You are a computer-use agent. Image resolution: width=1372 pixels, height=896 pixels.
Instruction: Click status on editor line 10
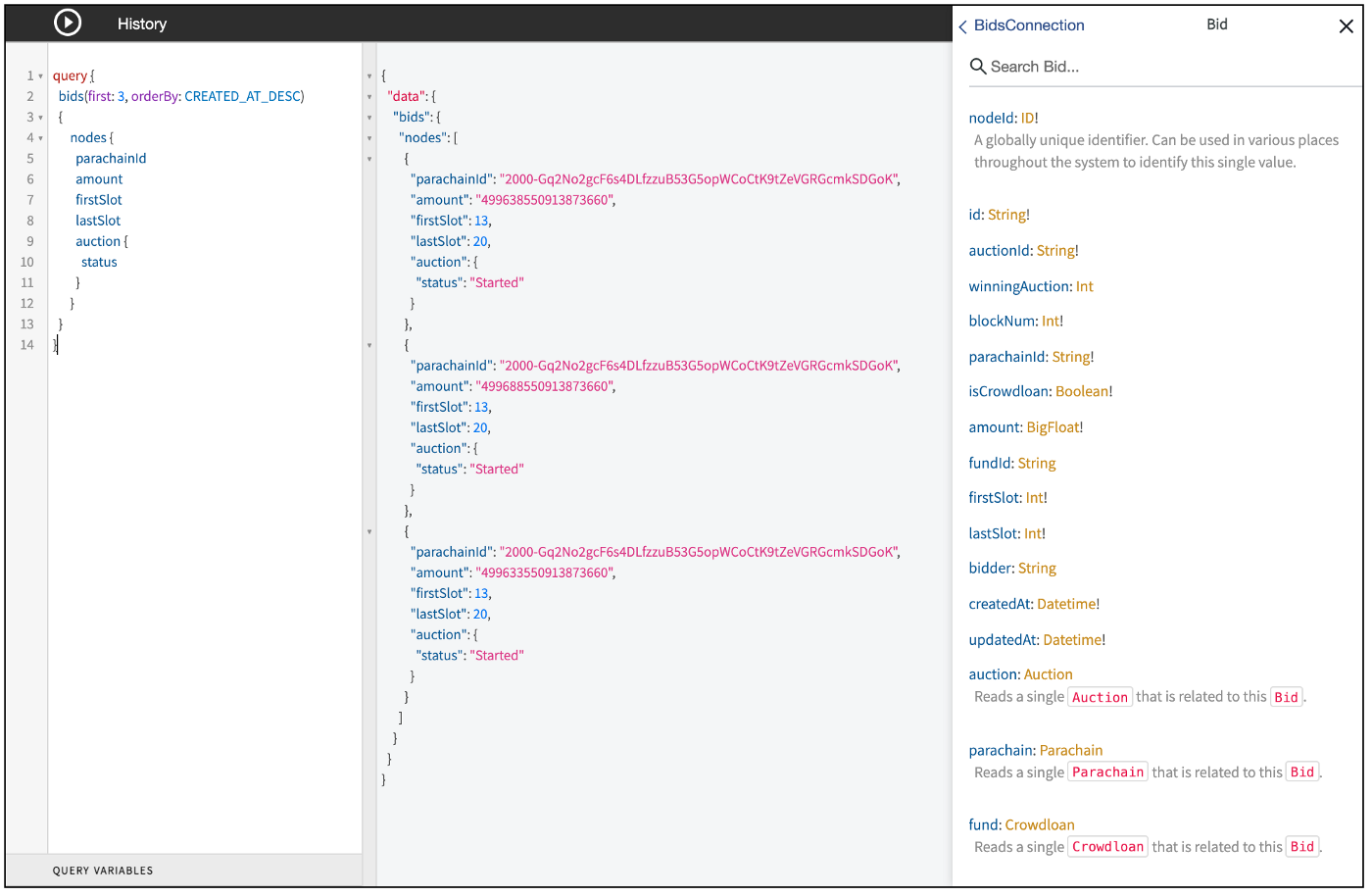pos(99,262)
